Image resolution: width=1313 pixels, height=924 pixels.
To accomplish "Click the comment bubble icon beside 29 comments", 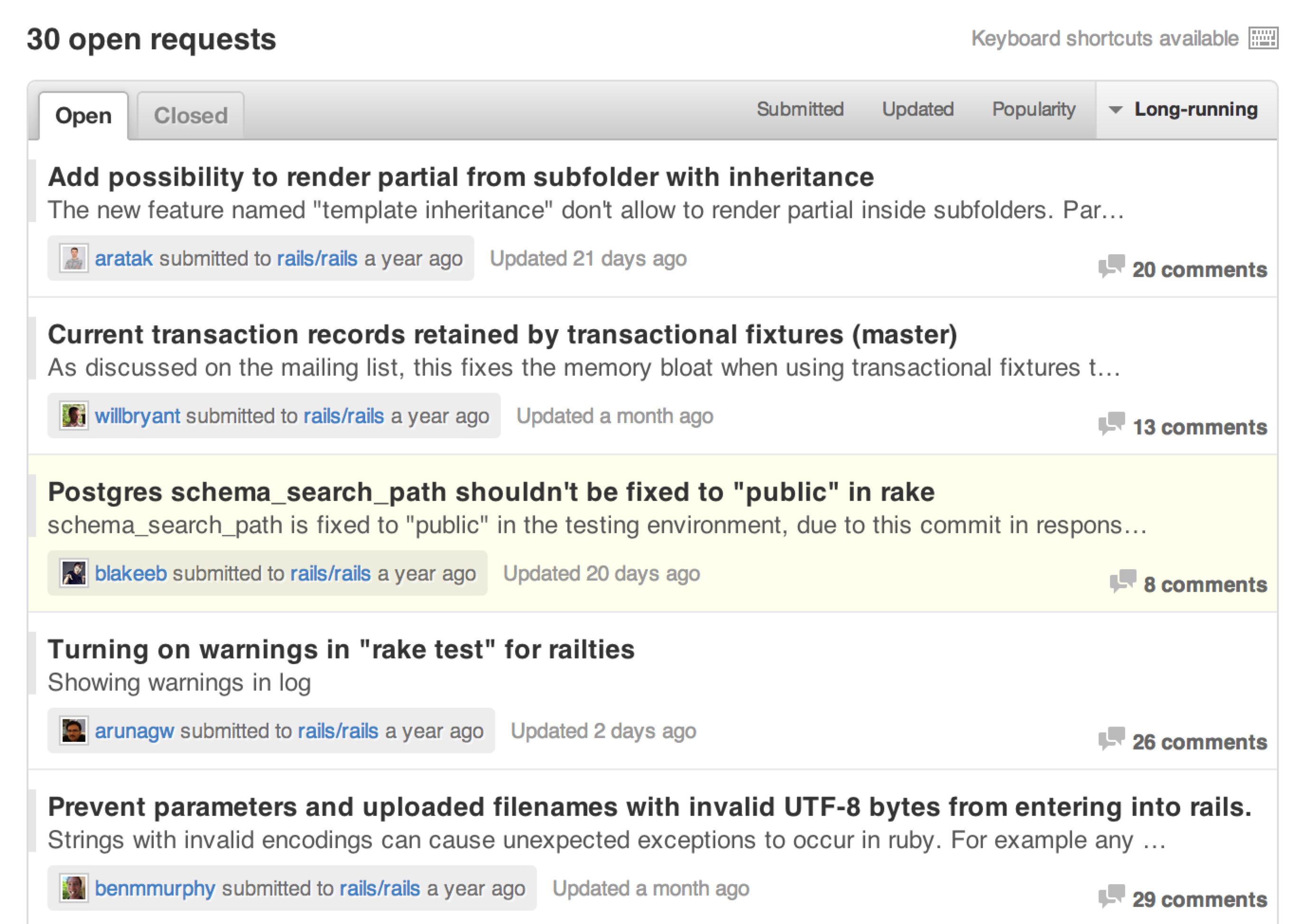I will coord(1111,896).
